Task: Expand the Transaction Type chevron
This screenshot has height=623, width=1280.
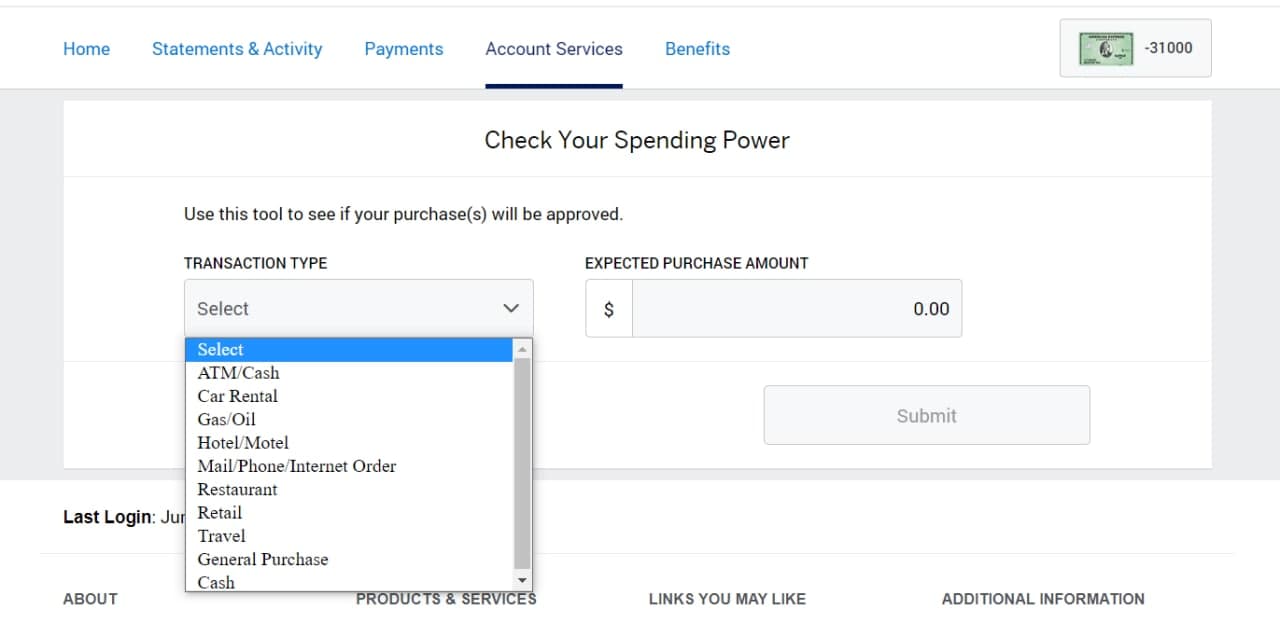Action: click(x=511, y=308)
